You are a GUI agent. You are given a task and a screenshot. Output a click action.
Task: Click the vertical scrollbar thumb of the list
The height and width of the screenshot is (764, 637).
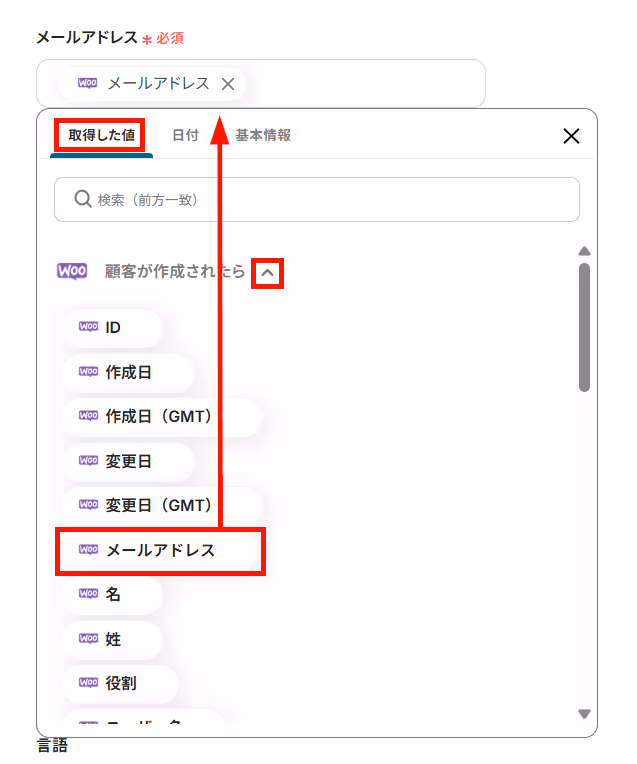click(x=584, y=327)
